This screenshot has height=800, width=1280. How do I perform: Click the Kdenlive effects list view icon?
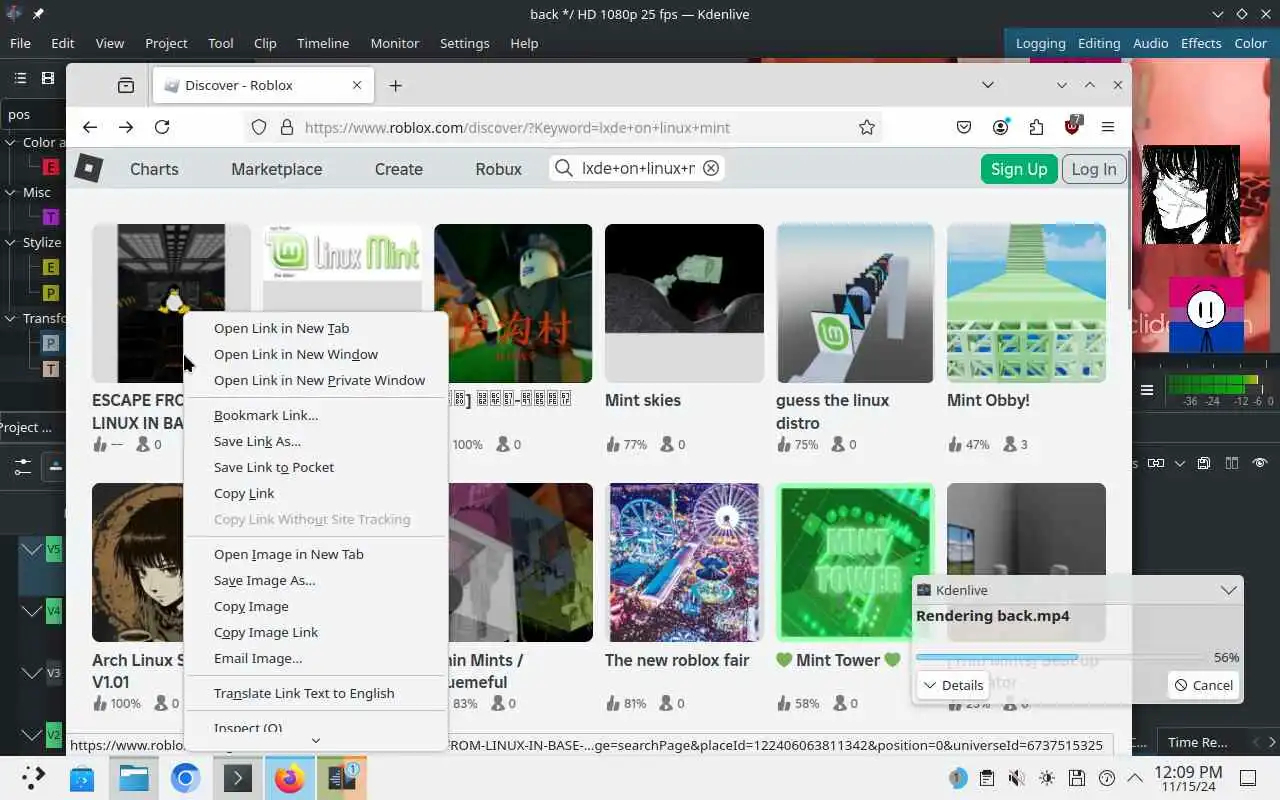click(20, 78)
